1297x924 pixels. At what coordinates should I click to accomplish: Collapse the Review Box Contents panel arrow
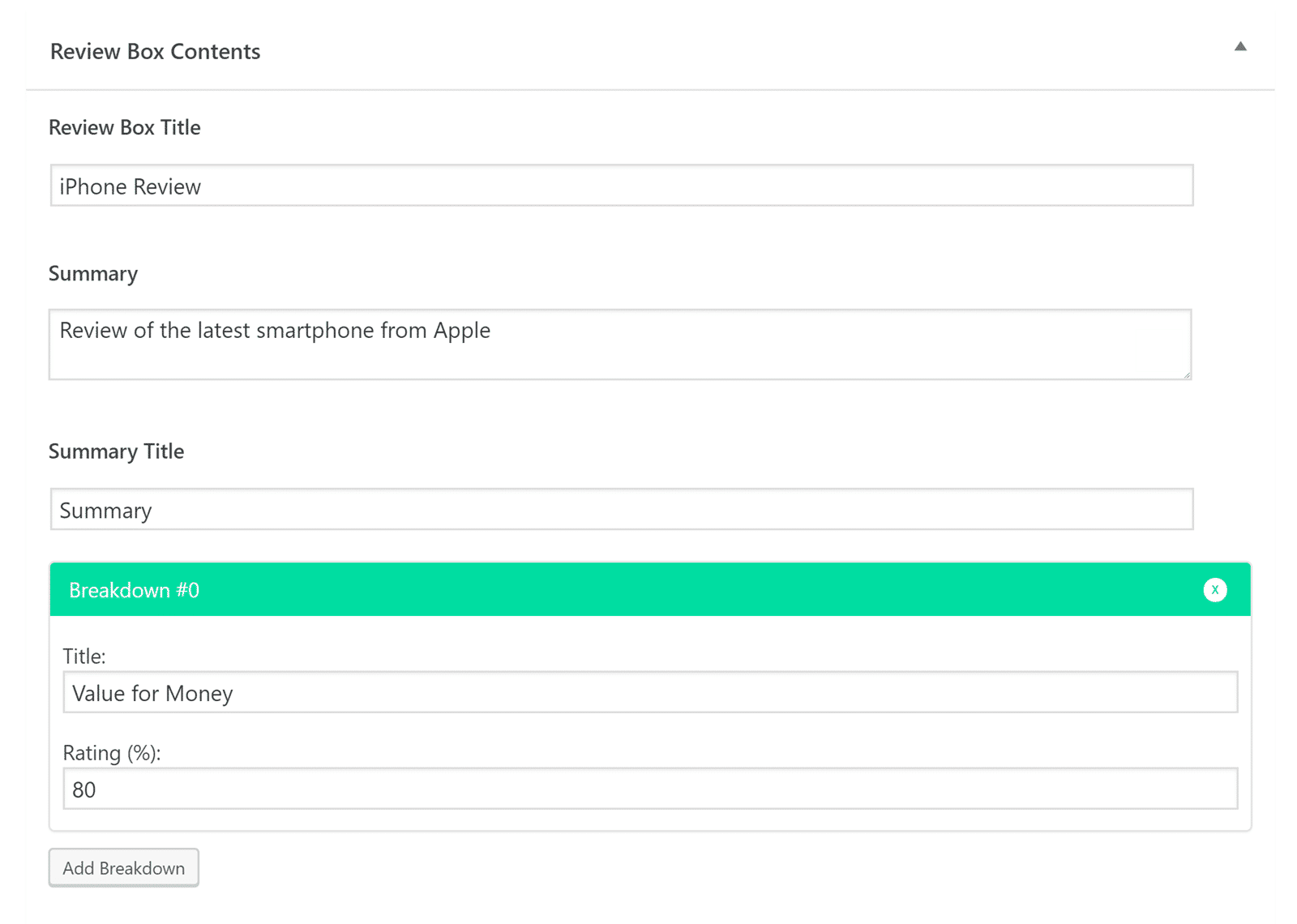[x=1240, y=47]
